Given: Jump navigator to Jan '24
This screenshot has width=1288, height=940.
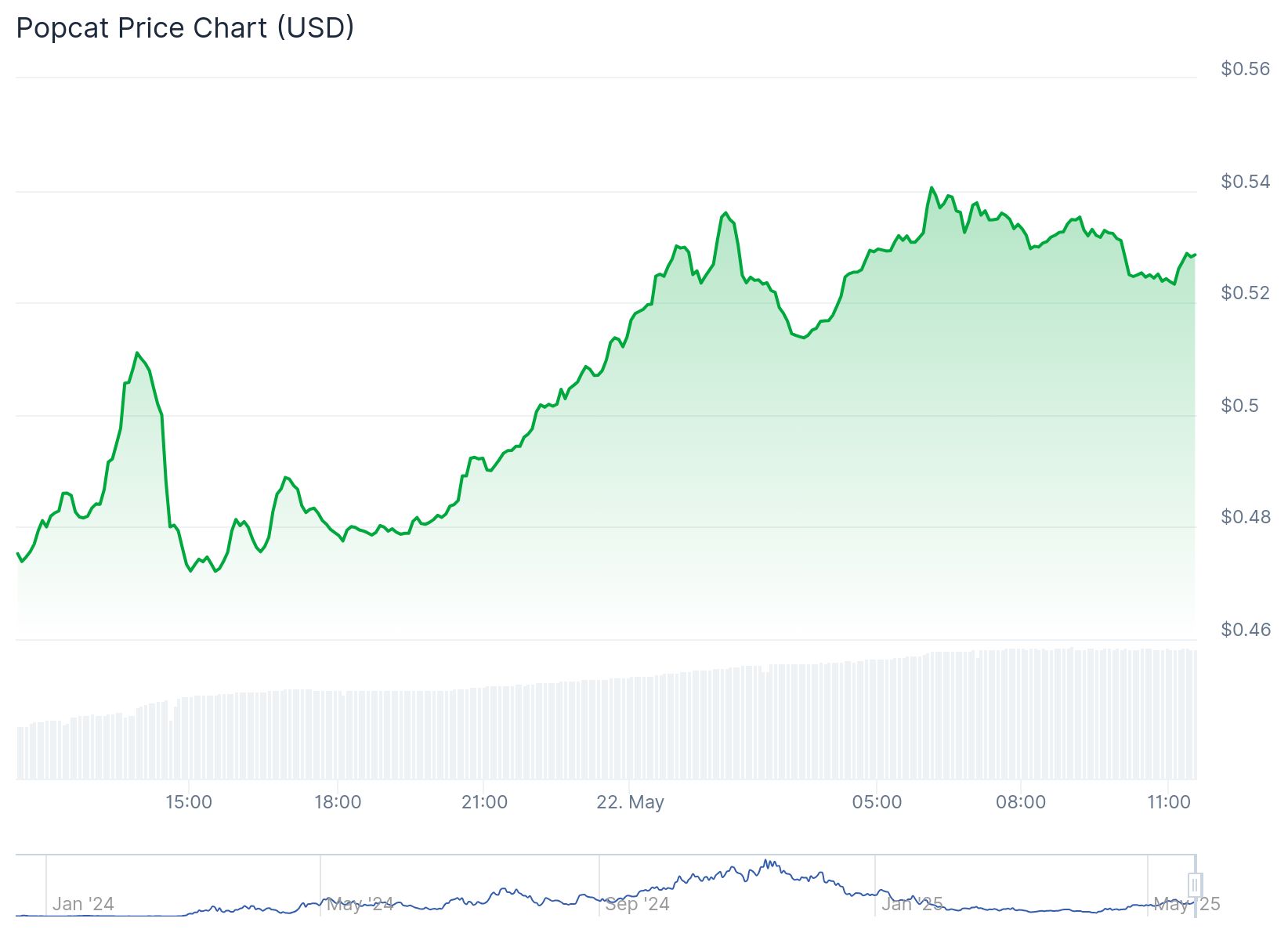Looking at the screenshot, I should [83, 905].
